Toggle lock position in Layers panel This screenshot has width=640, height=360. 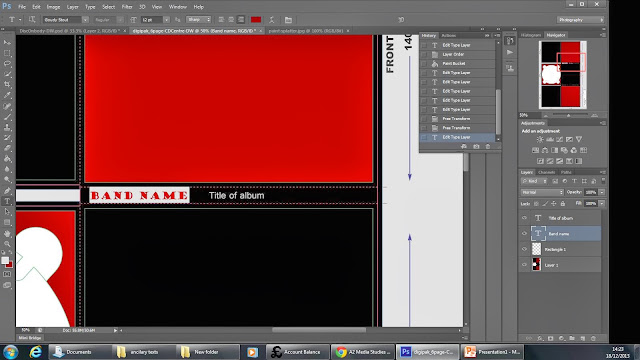[x=554, y=203]
